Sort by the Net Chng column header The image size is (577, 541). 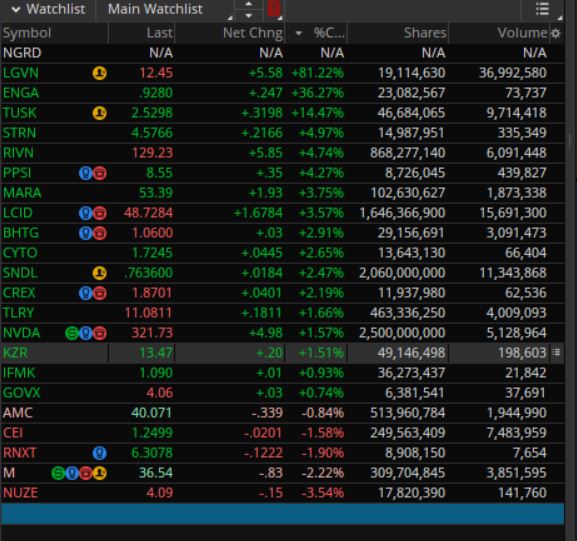pyautogui.click(x=253, y=33)
